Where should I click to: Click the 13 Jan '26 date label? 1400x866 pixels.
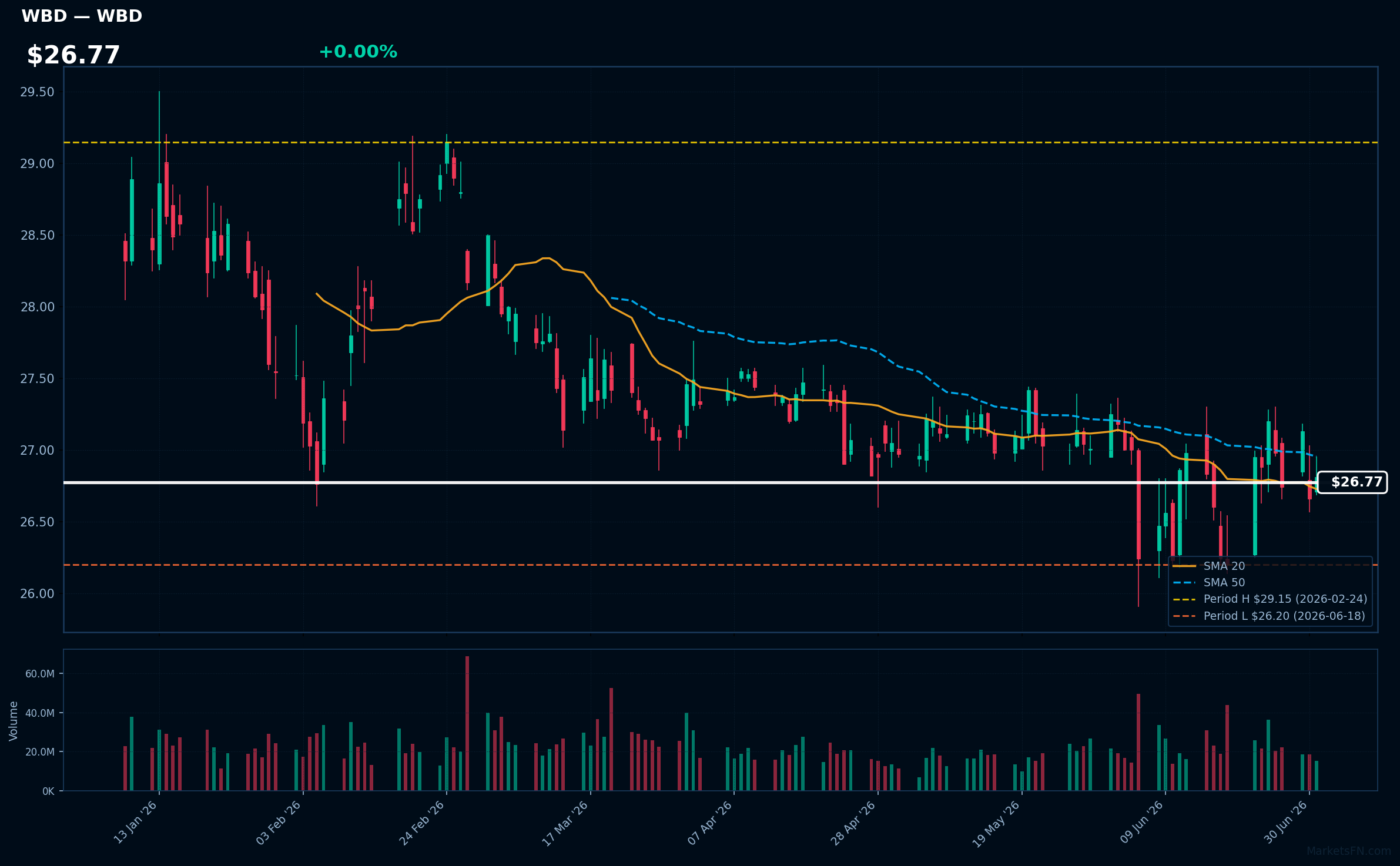coord(135,823)
